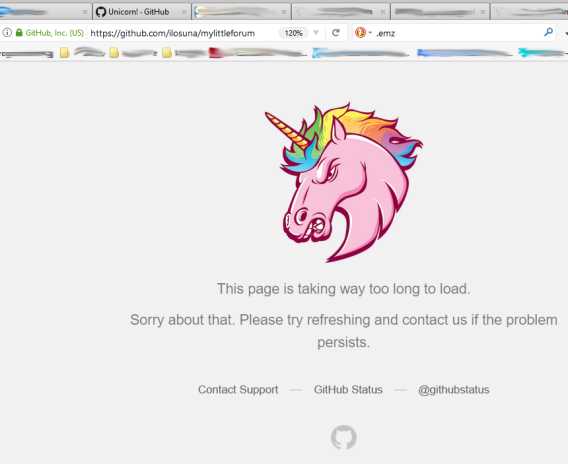Open the Contact Support link
The height and width of the screenshot is (464, 568).
(x=238, y=389)
